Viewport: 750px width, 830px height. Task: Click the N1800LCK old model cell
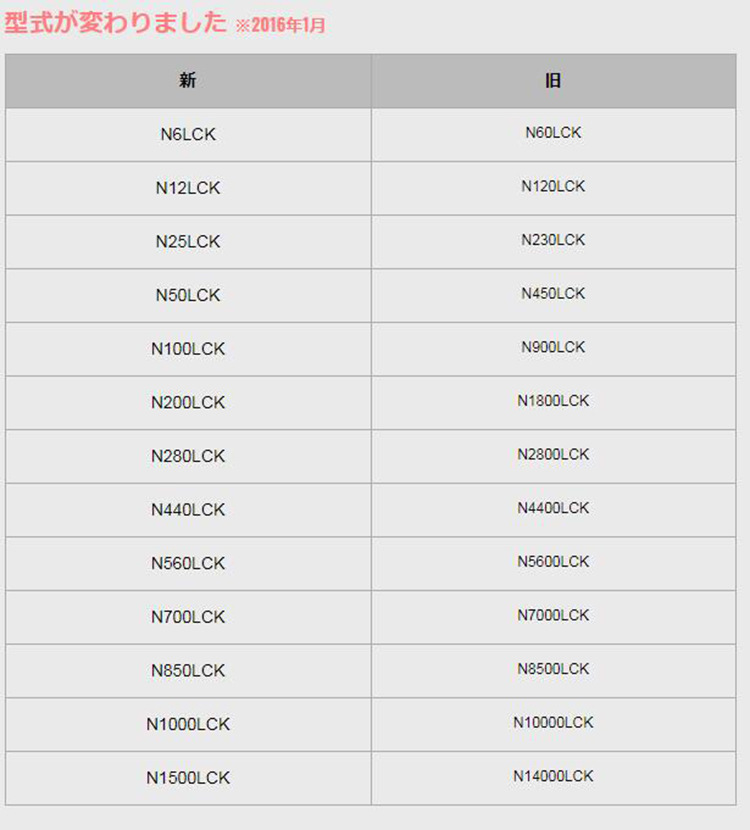click(x=553, y=401)
